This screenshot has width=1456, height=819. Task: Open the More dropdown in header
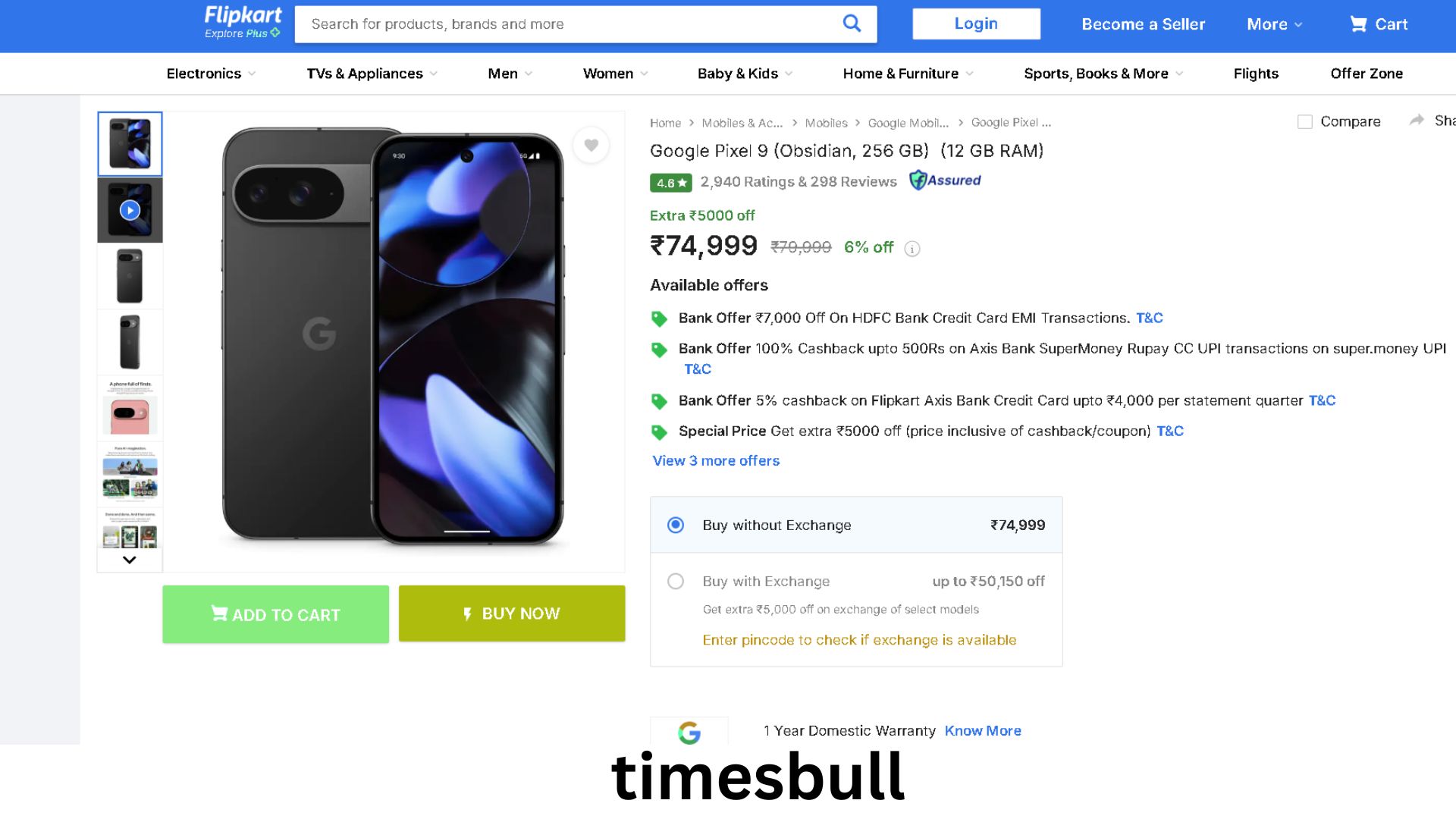[1274, 24]
